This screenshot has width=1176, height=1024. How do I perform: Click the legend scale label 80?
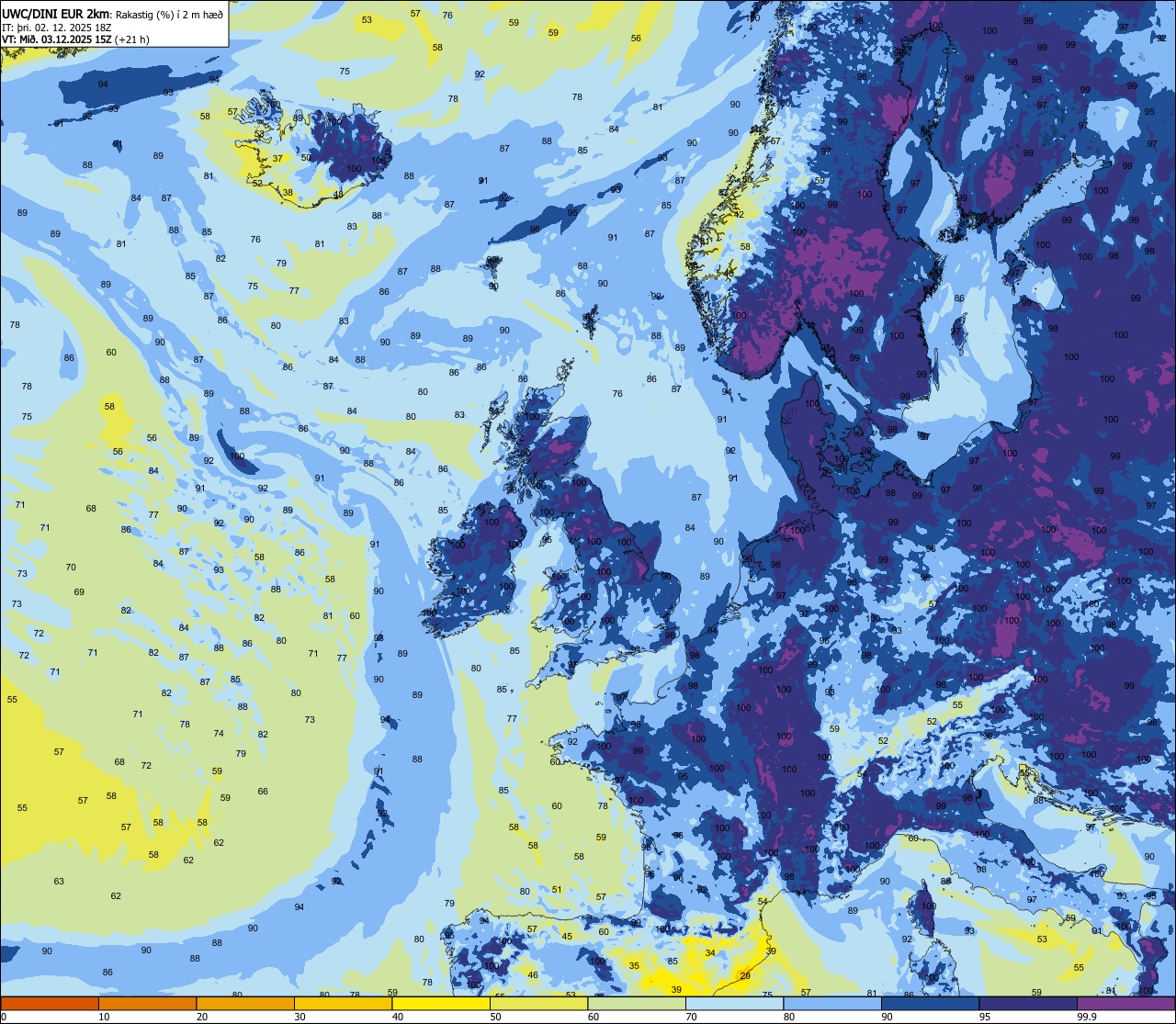click(x=789, y=1017)
